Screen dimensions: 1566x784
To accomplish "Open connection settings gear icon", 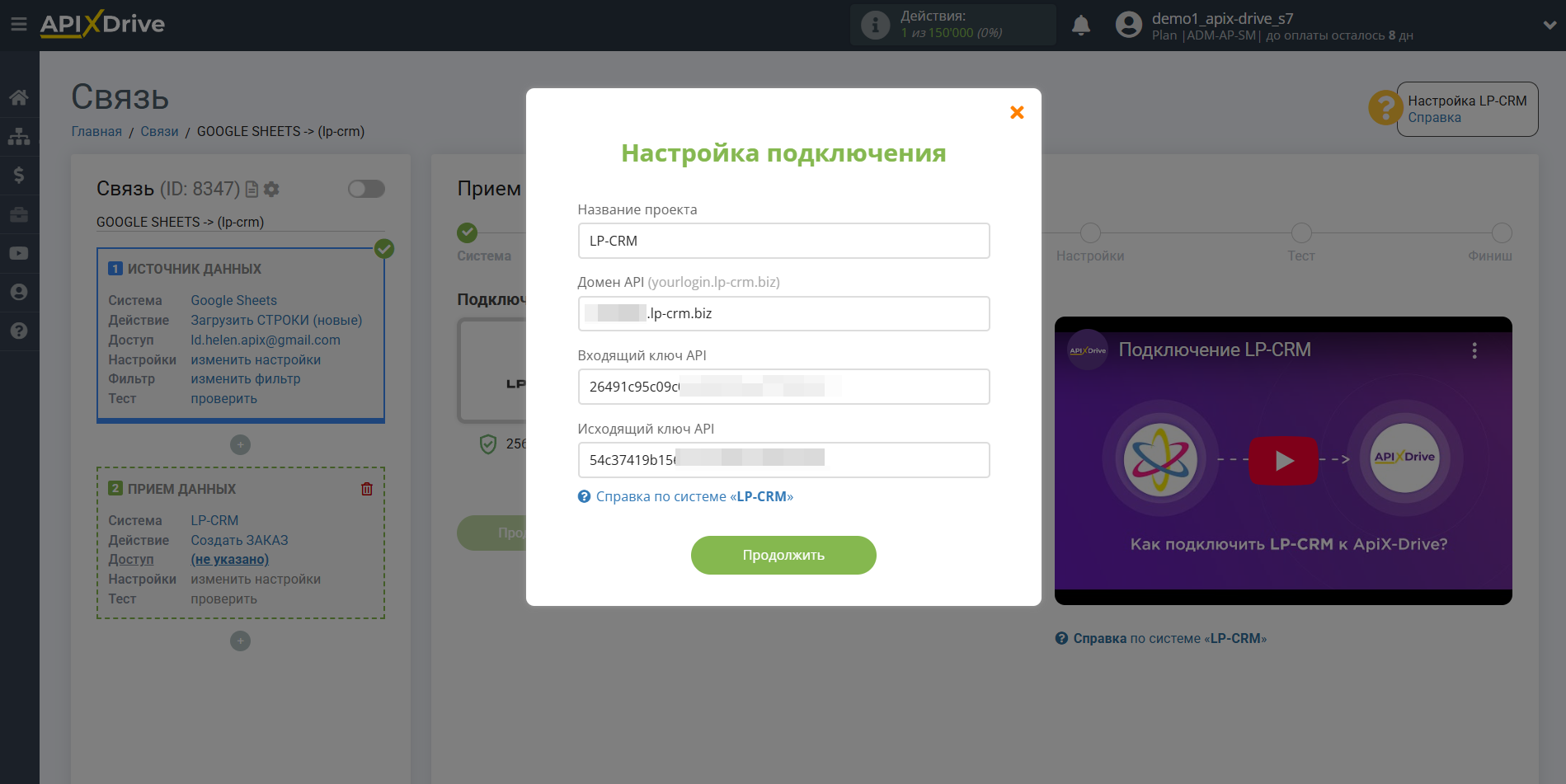I will [x=271, y=189].
